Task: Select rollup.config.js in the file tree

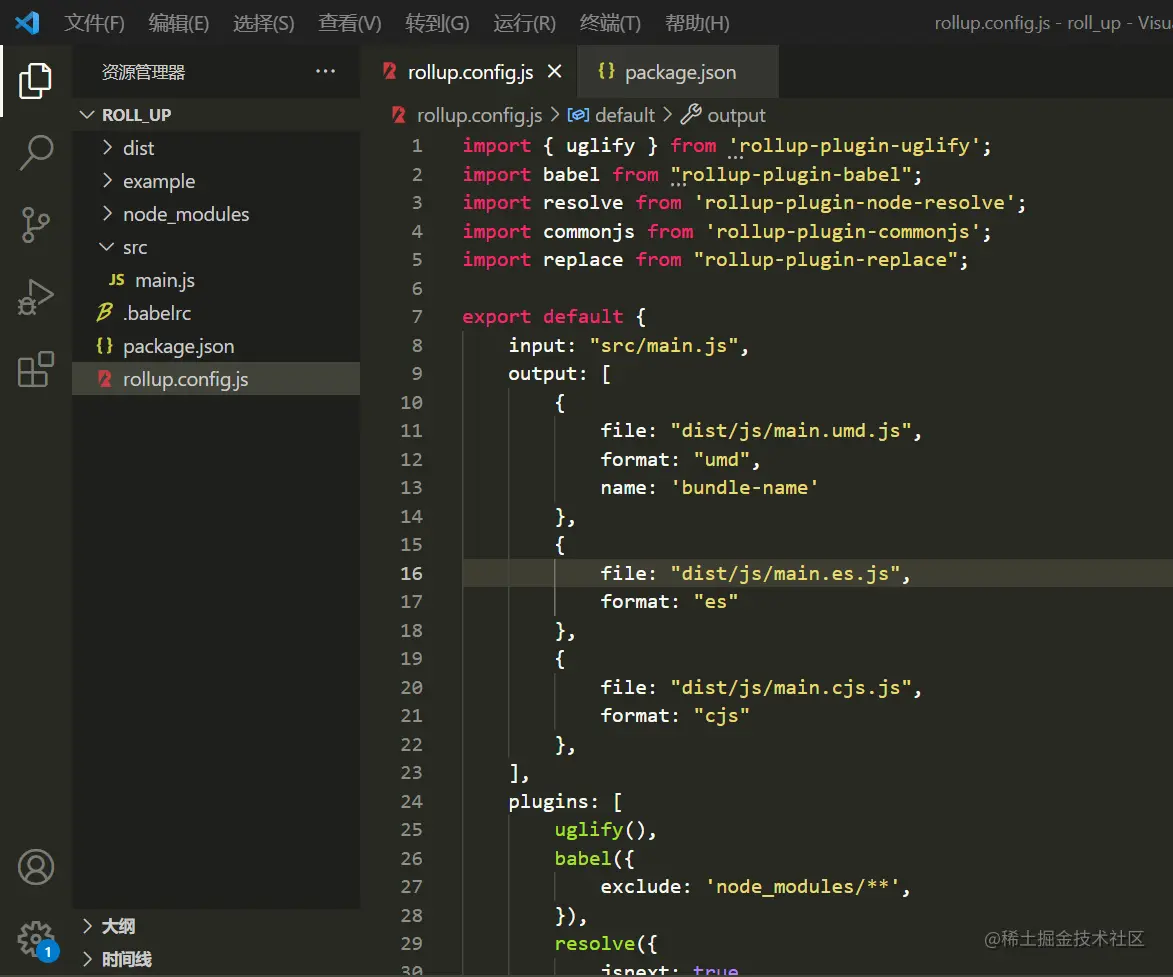Action: [x=215, y=379]
